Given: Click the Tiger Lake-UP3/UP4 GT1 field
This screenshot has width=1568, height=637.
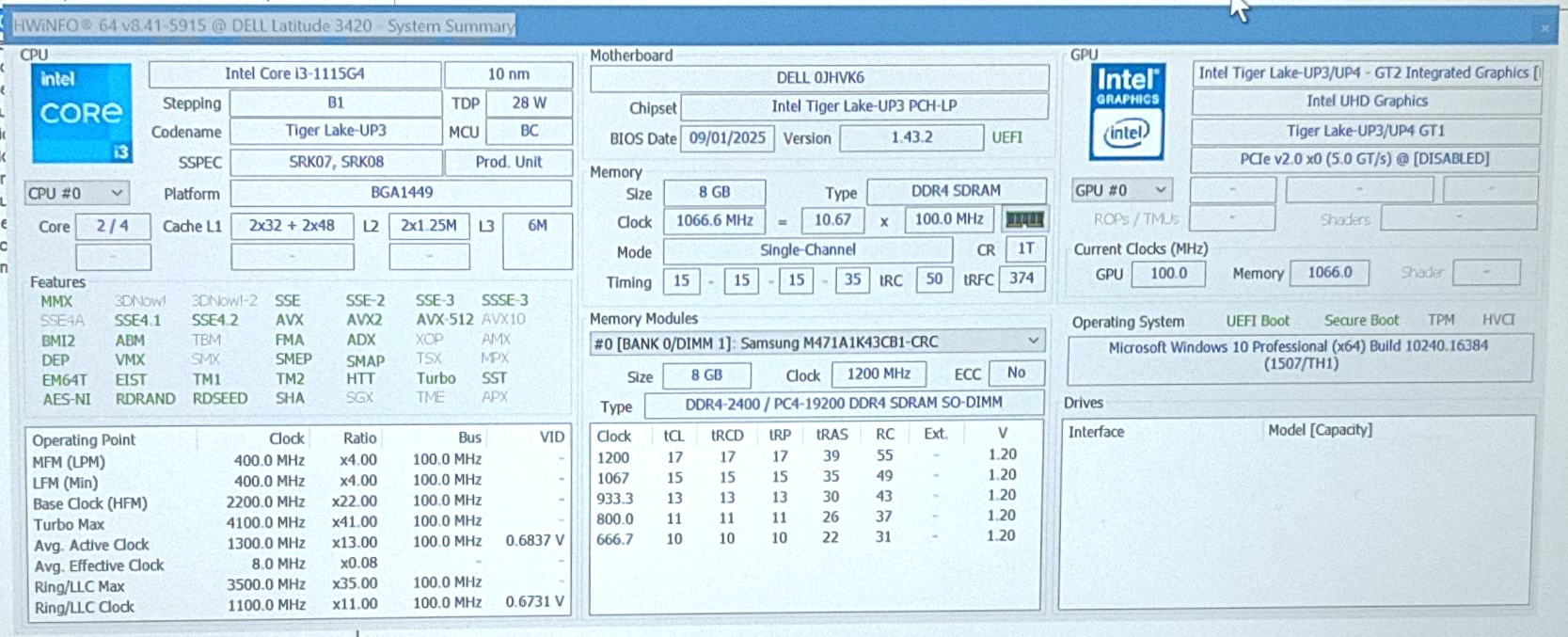Looking at the screenshot, I should click(x=1366, y=131).
